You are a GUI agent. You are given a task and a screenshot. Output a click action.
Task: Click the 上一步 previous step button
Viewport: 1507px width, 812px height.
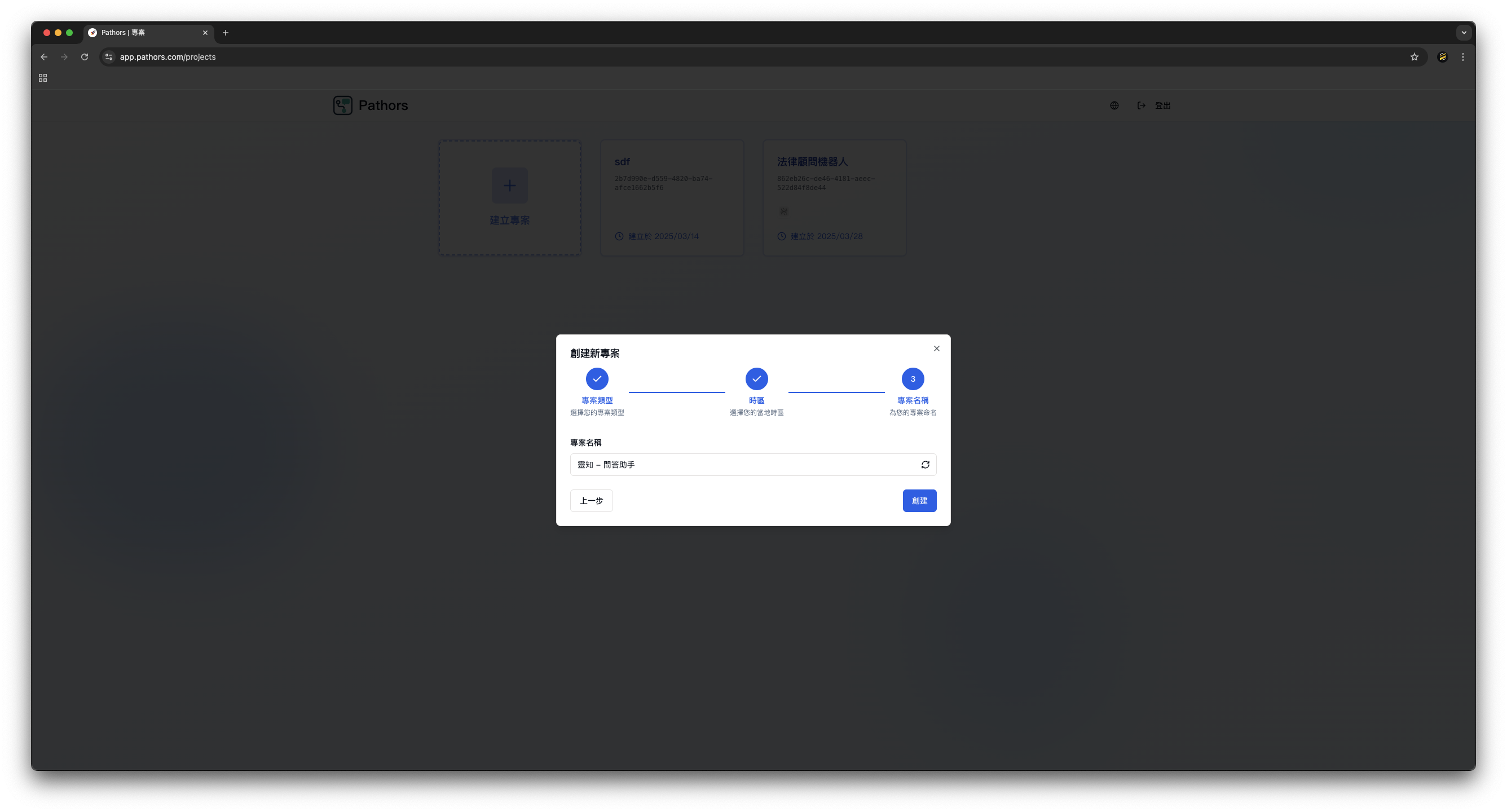pos(591,501)
